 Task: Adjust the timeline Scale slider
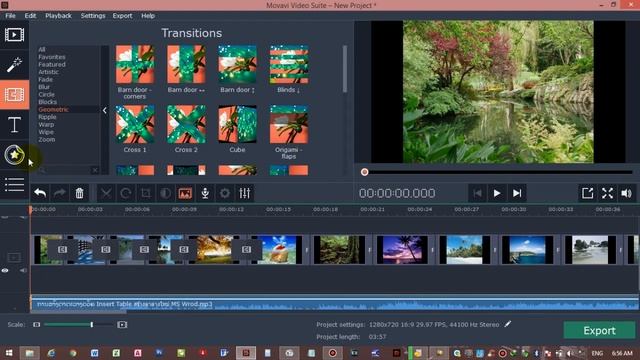91,324
